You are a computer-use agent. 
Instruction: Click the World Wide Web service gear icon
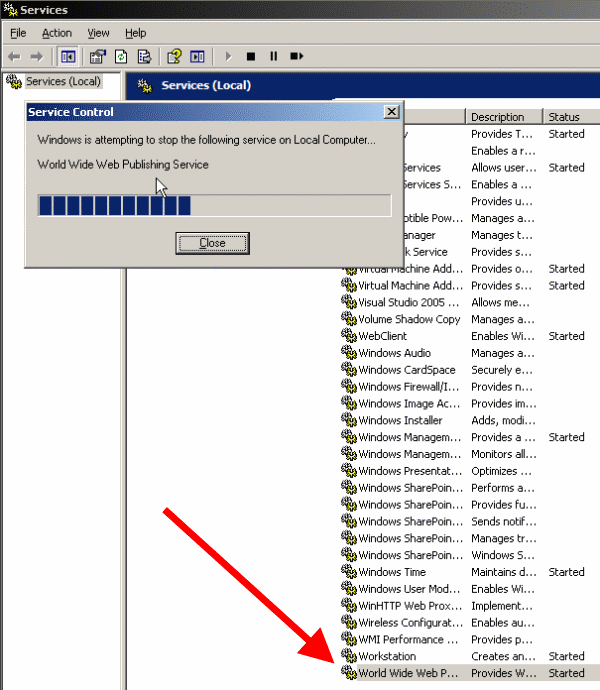point(349,672)
